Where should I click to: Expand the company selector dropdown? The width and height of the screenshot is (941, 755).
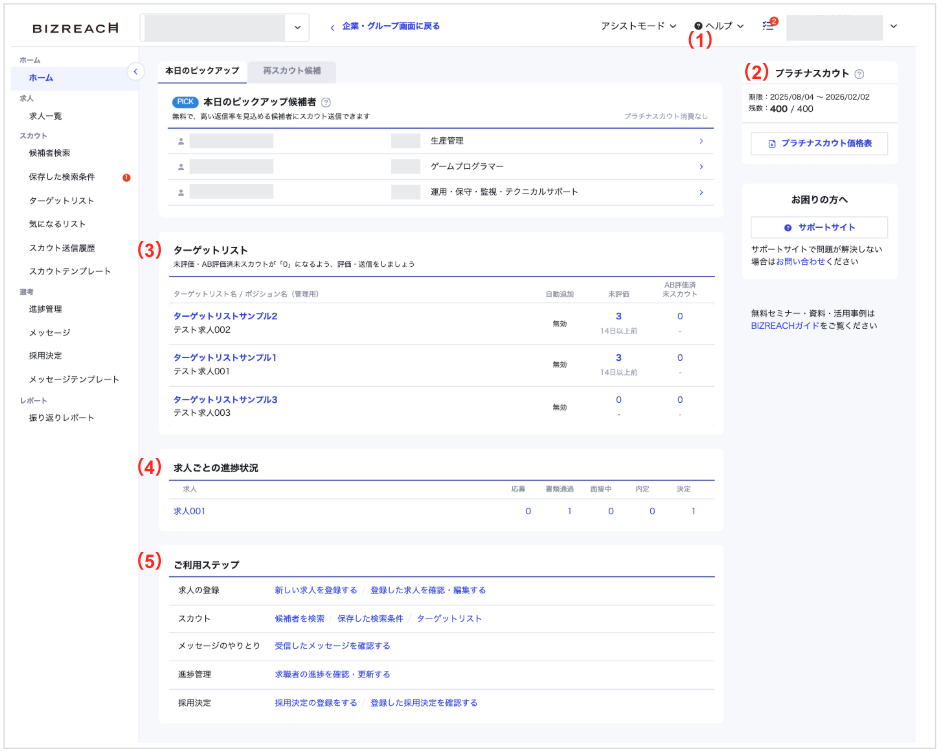(297, 28)
